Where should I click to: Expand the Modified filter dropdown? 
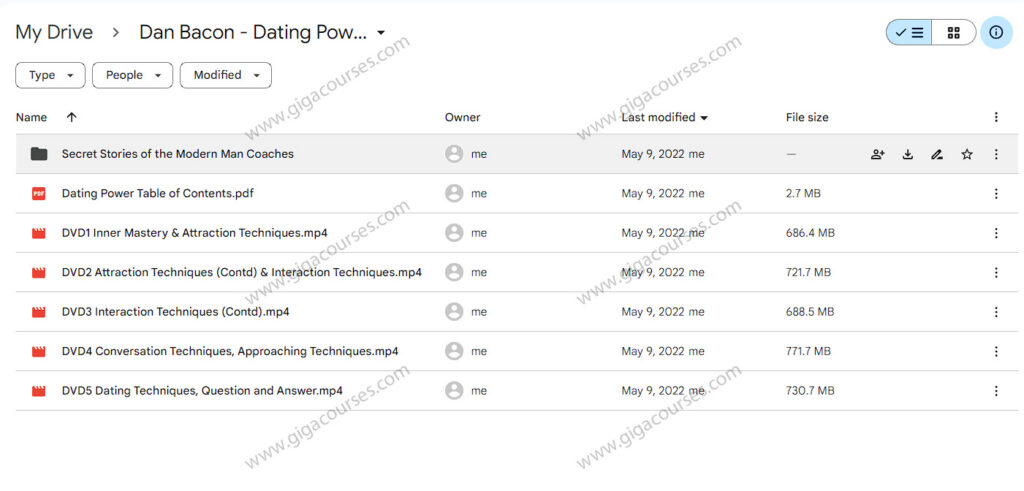click(225, 75)
